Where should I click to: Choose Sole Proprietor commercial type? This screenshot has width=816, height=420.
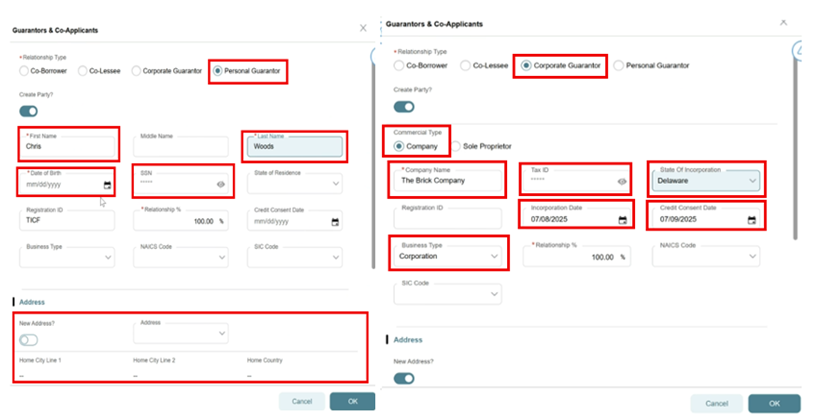456,146
